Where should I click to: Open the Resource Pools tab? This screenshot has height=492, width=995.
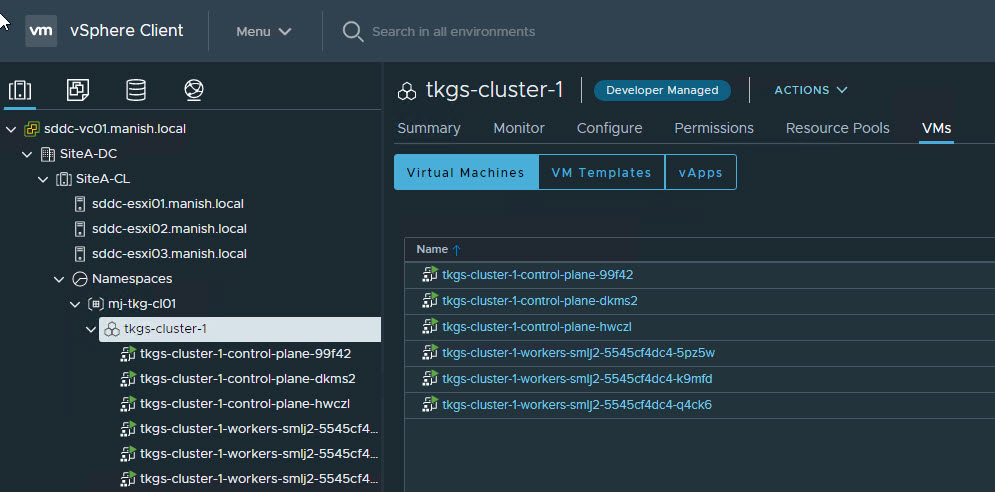click(837, 128)
